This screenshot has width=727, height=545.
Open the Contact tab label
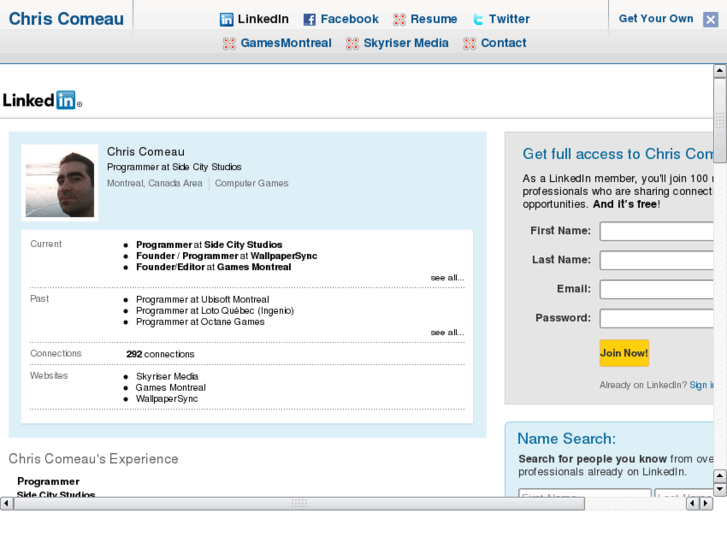pos(504,43)
